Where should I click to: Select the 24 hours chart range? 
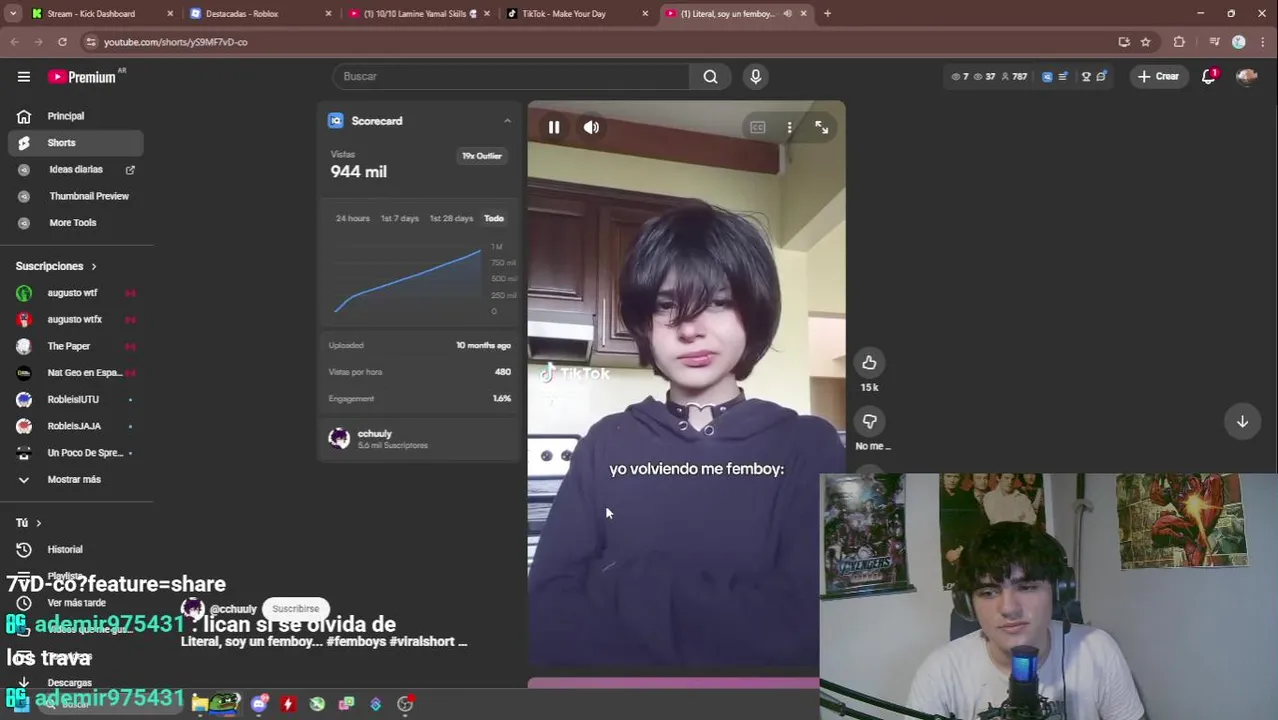click(352, 218)
